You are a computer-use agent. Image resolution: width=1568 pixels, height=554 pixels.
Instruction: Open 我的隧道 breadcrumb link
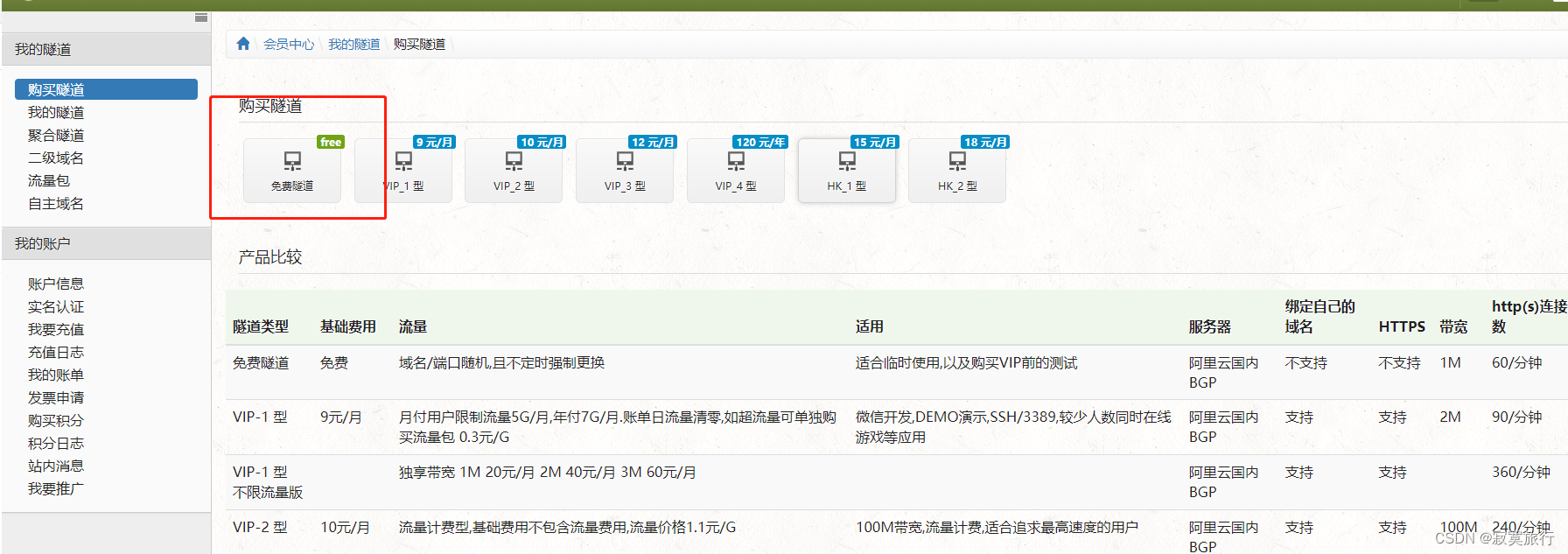point(353,44)
